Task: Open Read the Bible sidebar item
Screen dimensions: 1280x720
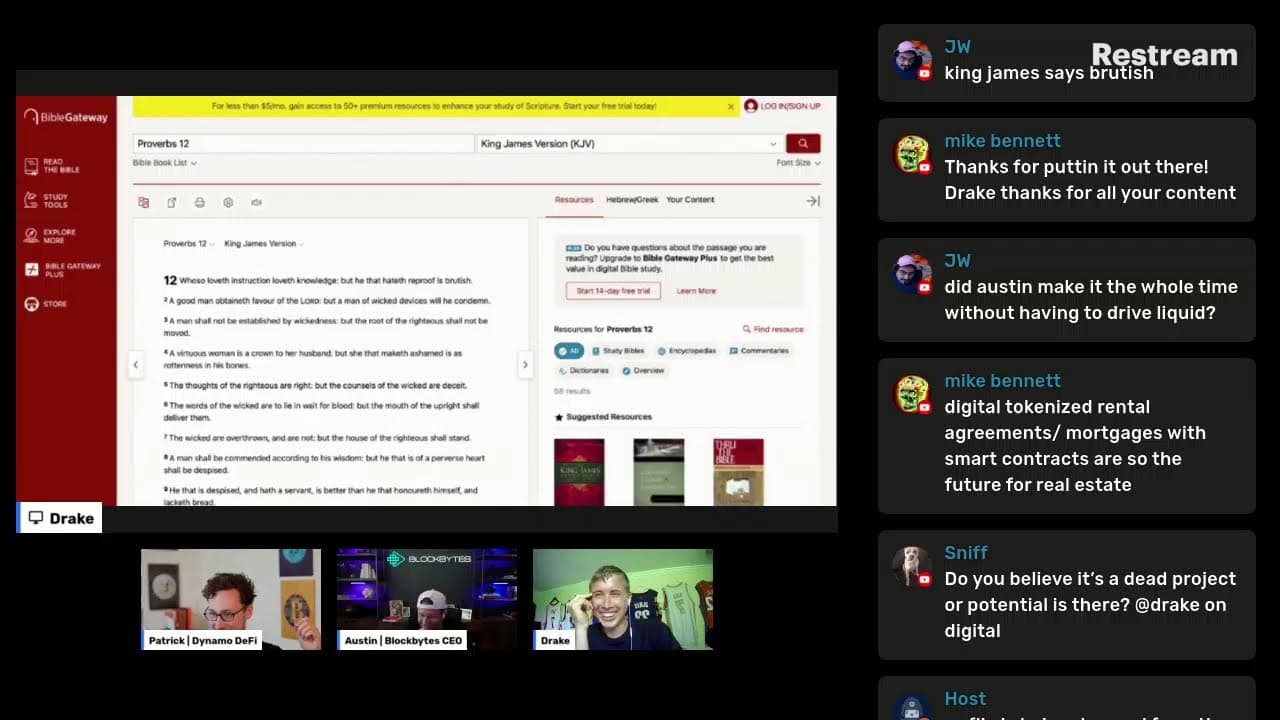Action: point(53,165)
